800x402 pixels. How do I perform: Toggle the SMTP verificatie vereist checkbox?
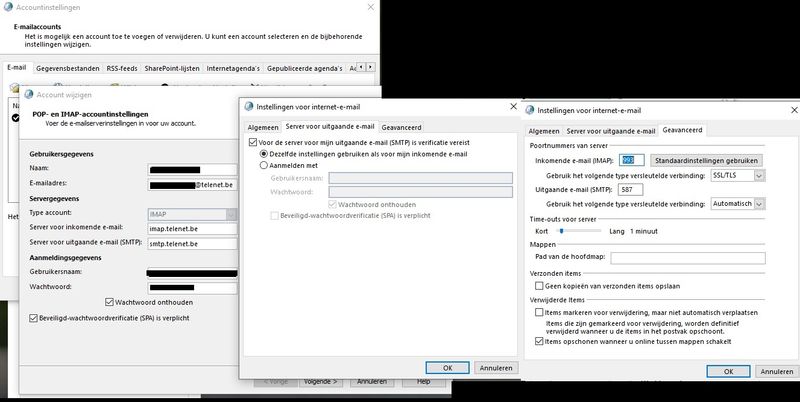251,142
